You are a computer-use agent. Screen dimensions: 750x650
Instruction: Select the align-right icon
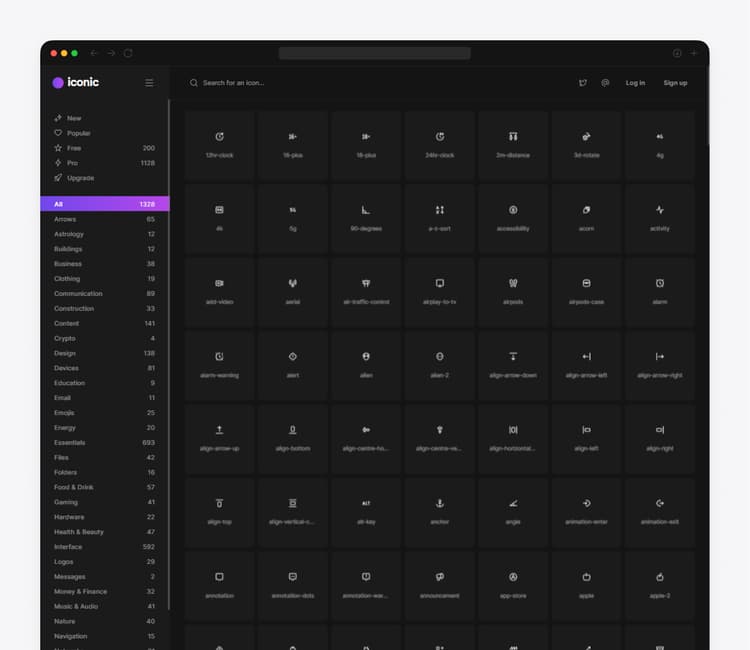coord(660,439)
